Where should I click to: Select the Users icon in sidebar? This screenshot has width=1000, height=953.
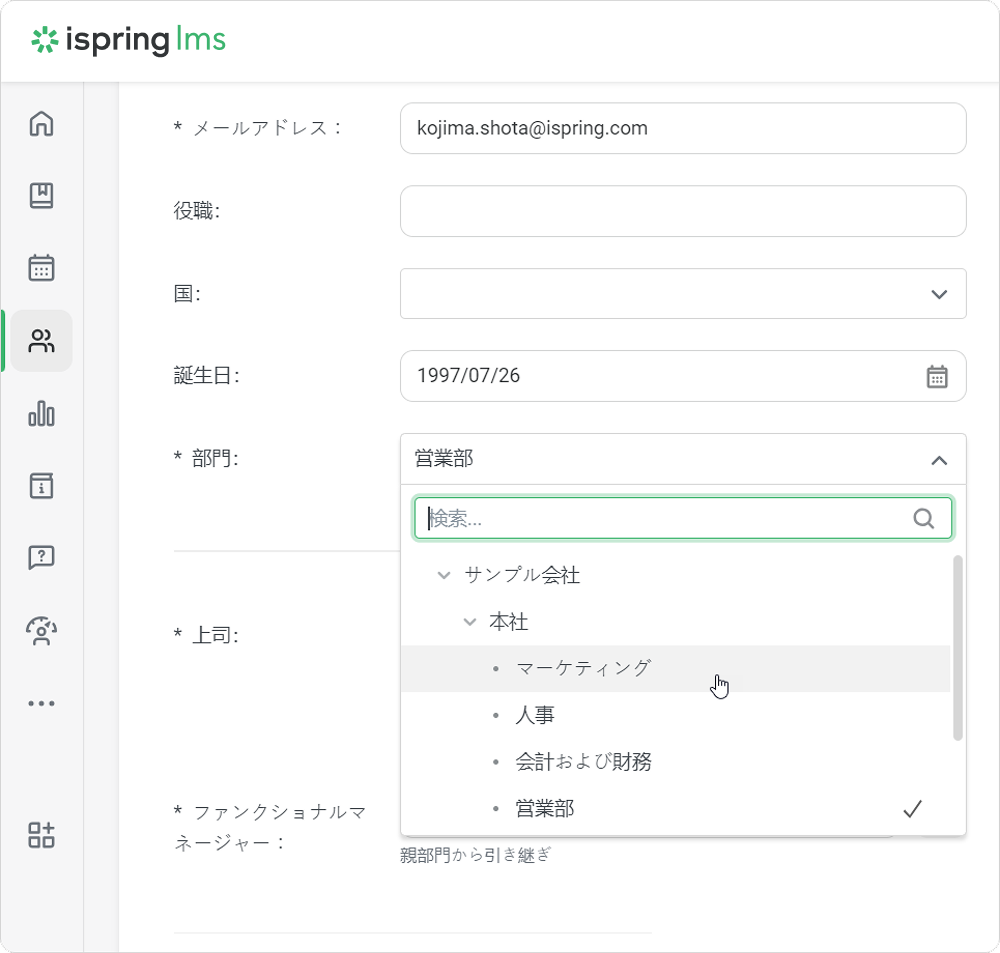41,341
